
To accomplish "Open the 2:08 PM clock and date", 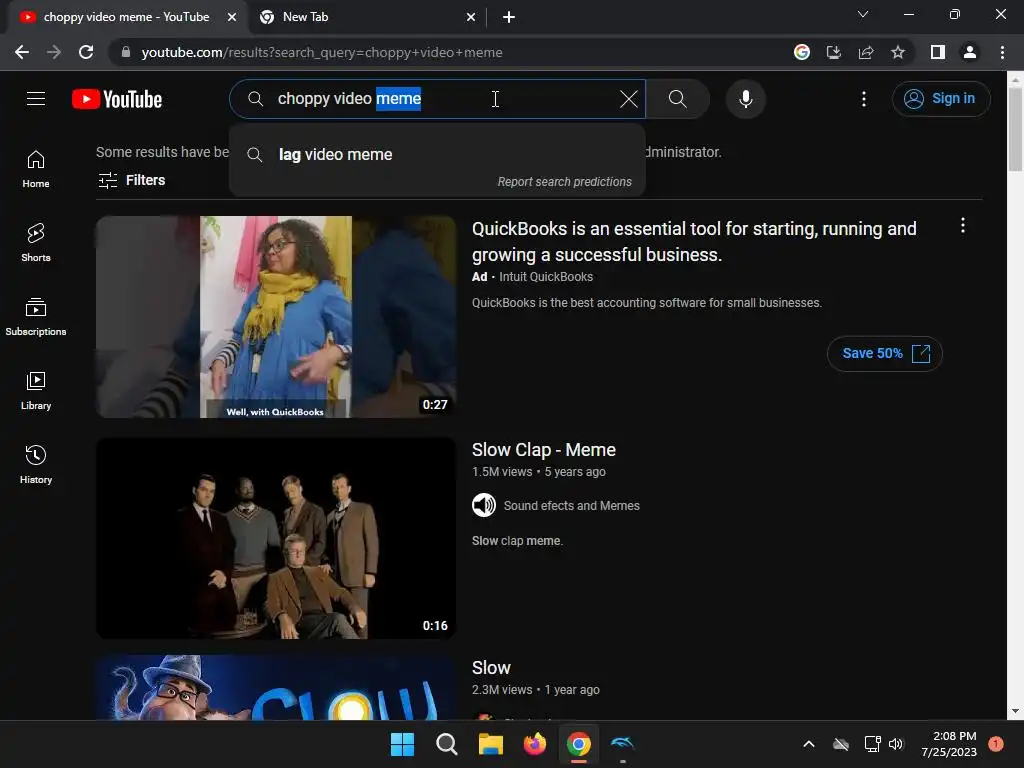I will [x=949, y=744].
